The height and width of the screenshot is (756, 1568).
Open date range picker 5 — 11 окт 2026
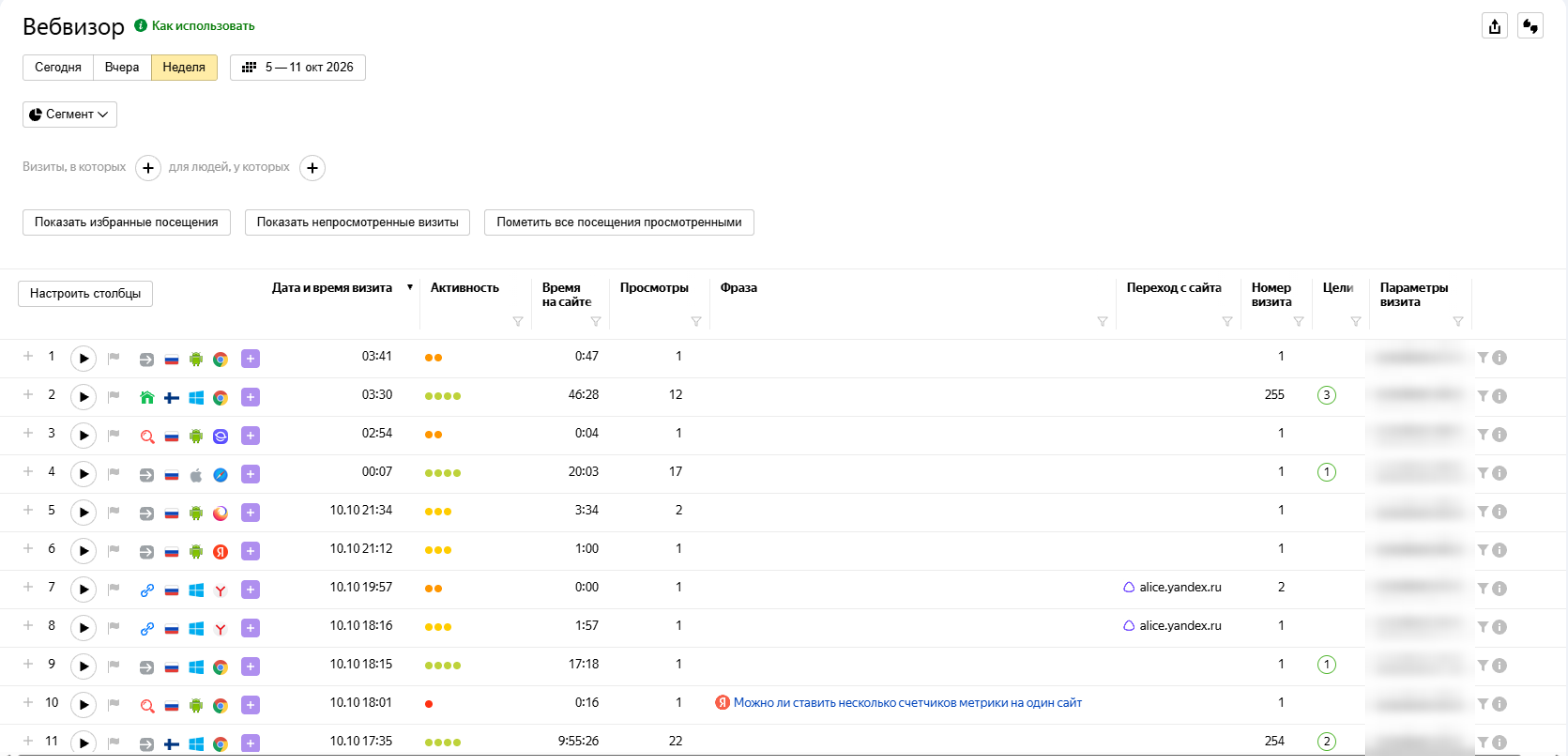[298, 67]
